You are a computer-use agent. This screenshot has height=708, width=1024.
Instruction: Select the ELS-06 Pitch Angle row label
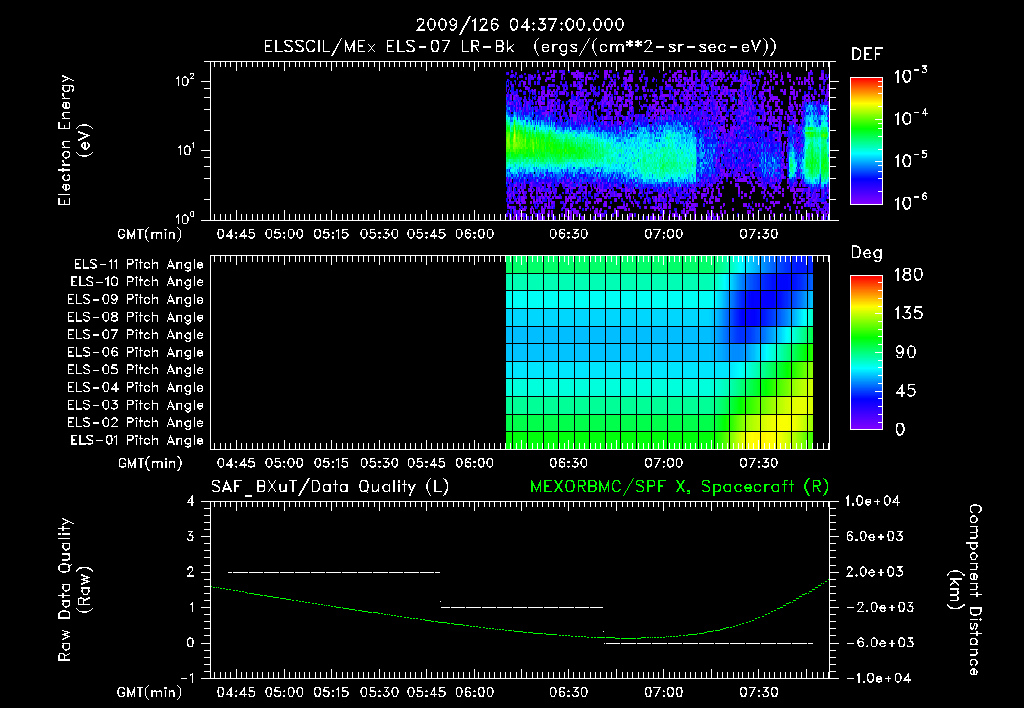(135, 353)
